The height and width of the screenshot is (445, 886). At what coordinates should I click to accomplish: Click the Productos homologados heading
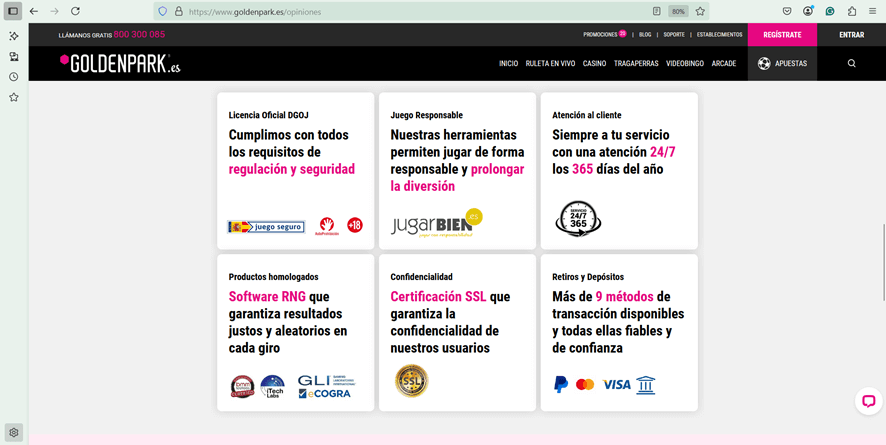tap(273, 277)
